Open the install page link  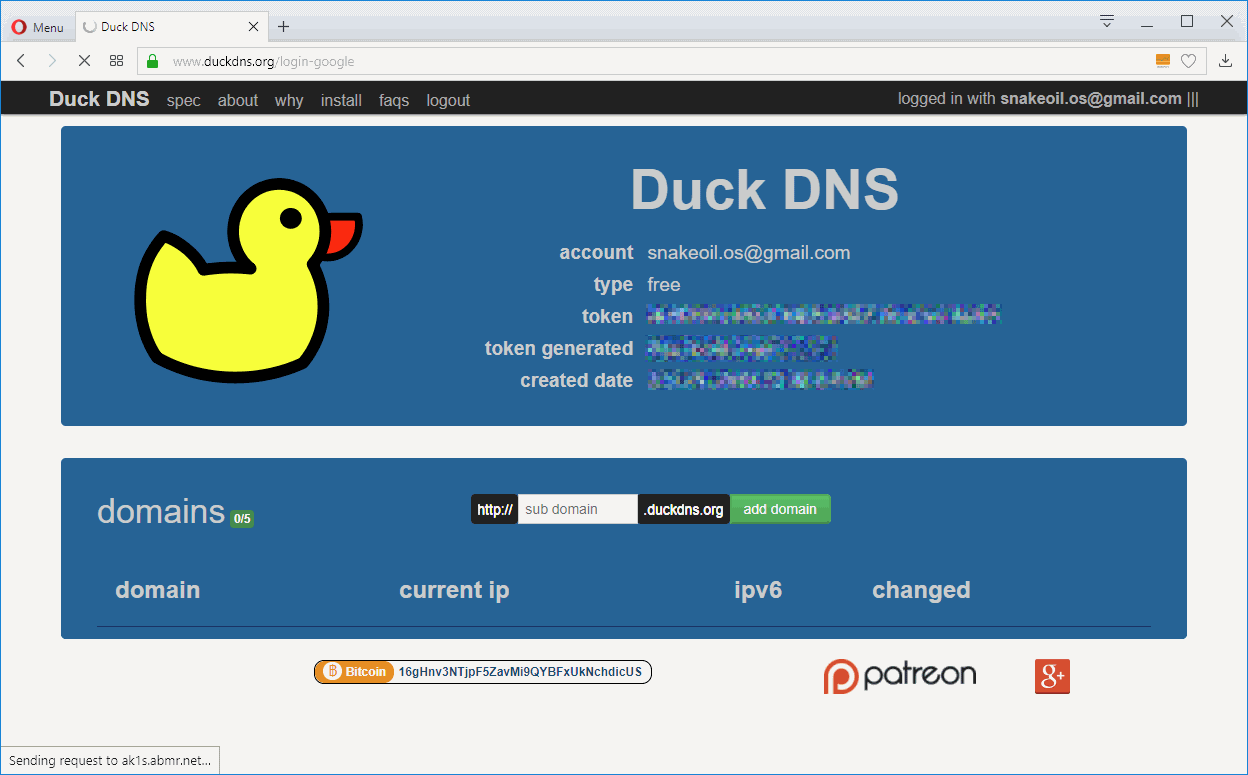coord(341,100)
